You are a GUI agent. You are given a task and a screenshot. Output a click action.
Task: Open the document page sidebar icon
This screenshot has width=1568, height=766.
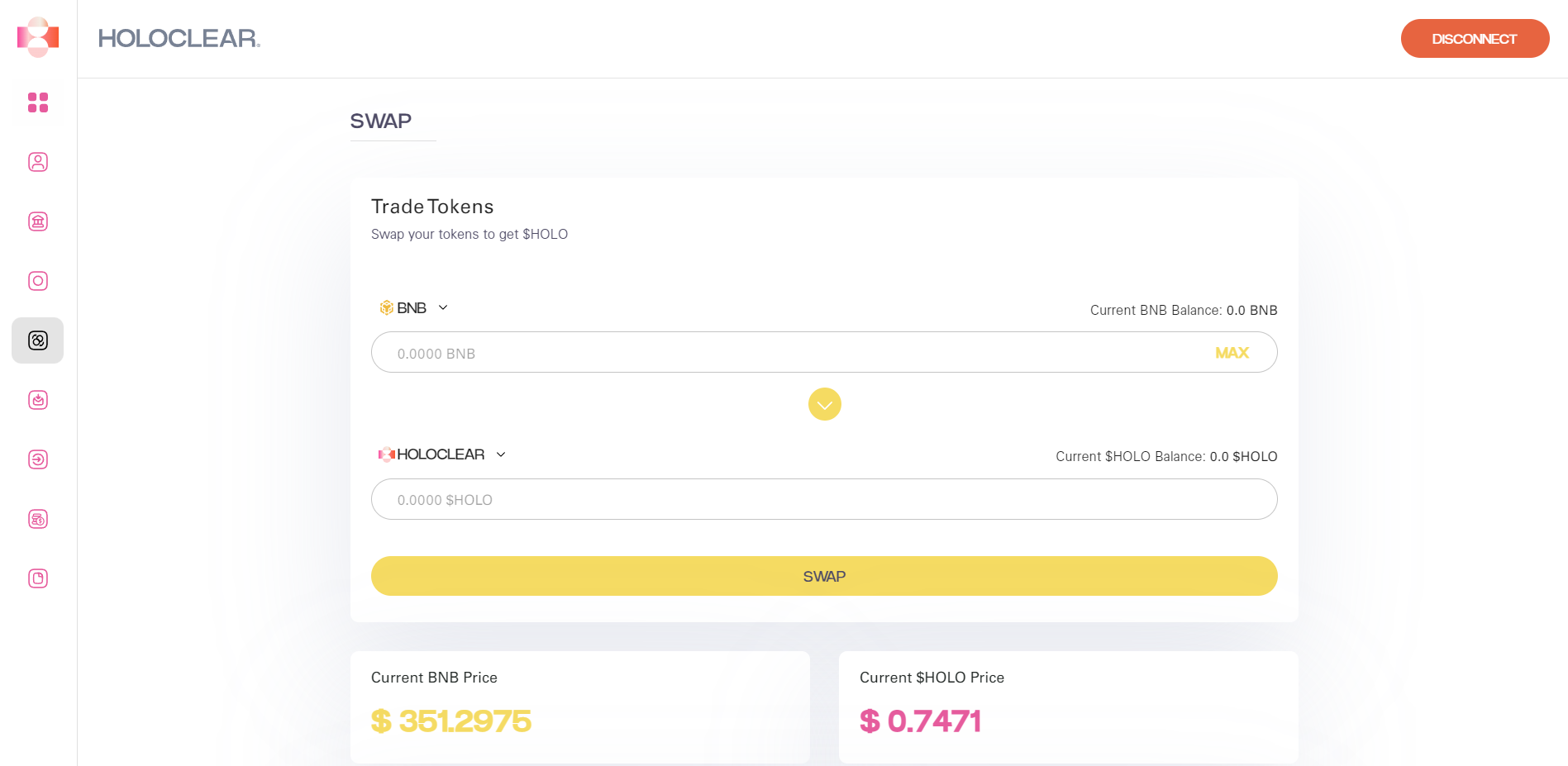tap(38, 578)
